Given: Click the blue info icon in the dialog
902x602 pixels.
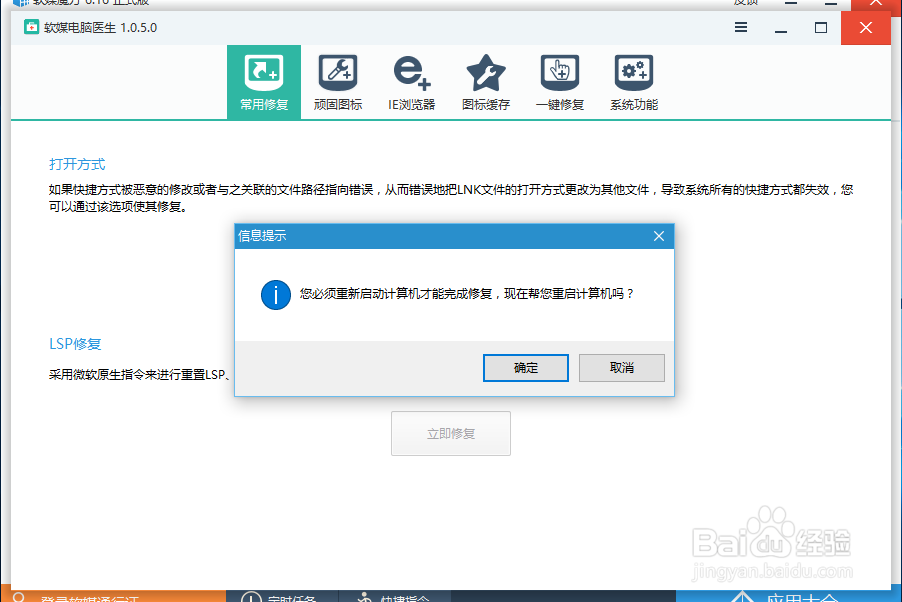Looking at the screenshot, I should (275, 294).
